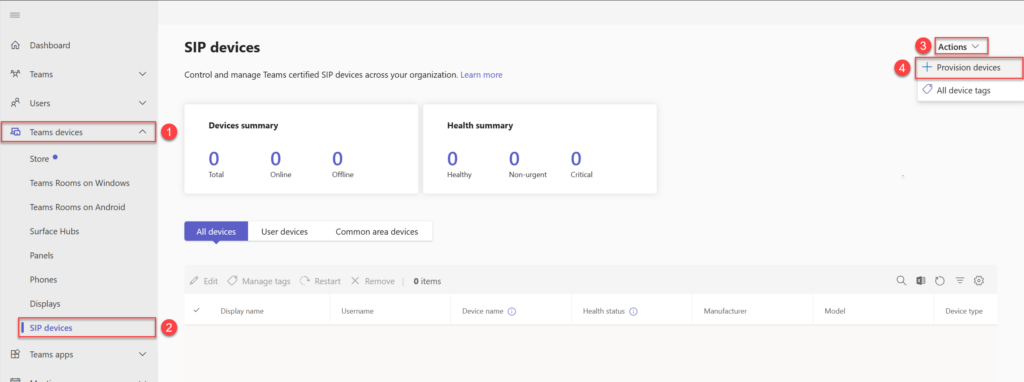1024x382 pixels.
Task: Expand the Teams section chevron
Action: coord(143,74)
